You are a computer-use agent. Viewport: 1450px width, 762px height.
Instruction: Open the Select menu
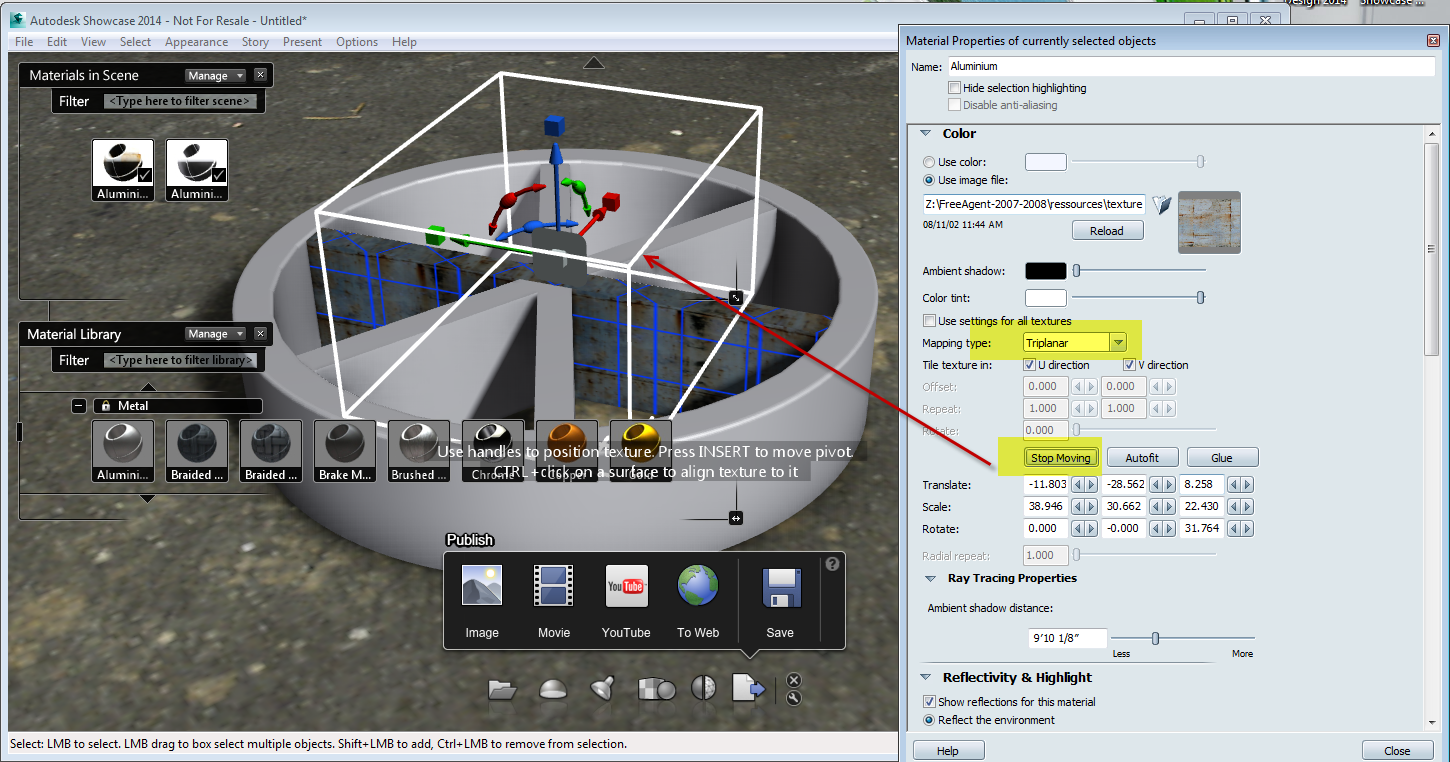(x=135, y=42)
